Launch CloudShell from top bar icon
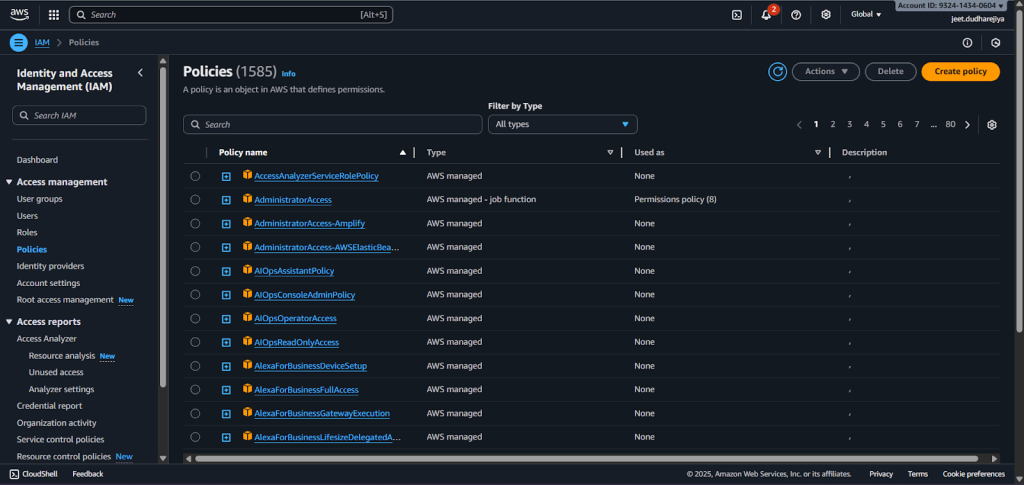Image resolution: width=1024 pixels, height=485 pixels. pos(737,14)
